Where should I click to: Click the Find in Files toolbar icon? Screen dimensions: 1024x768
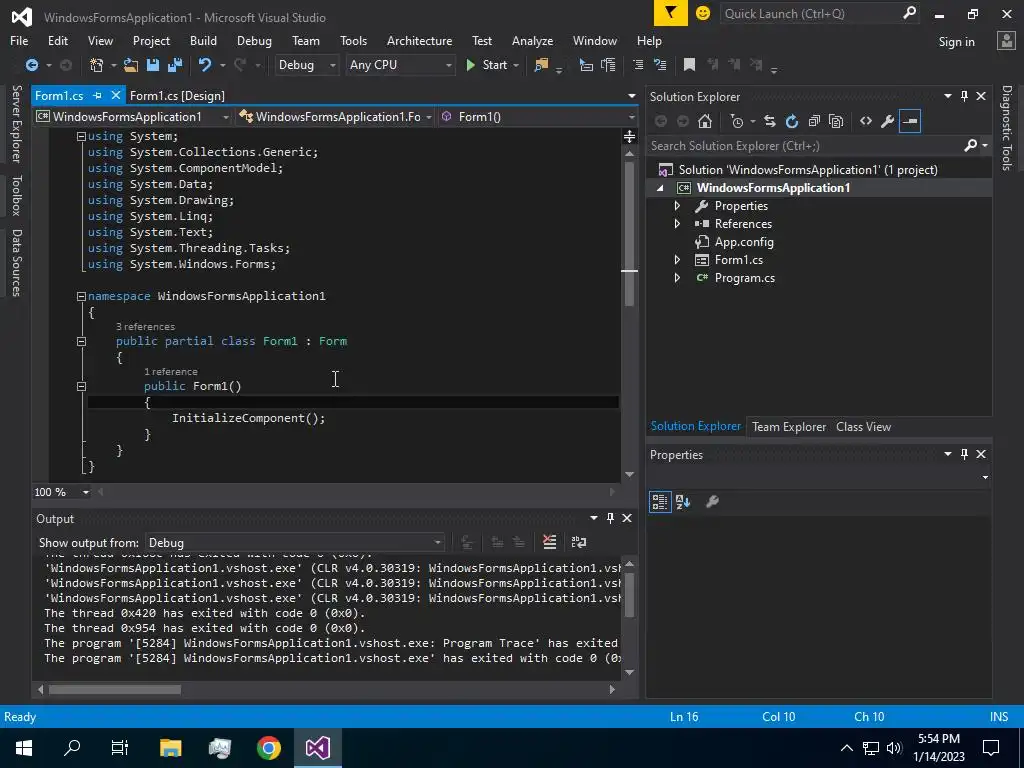tap(541, 65)
